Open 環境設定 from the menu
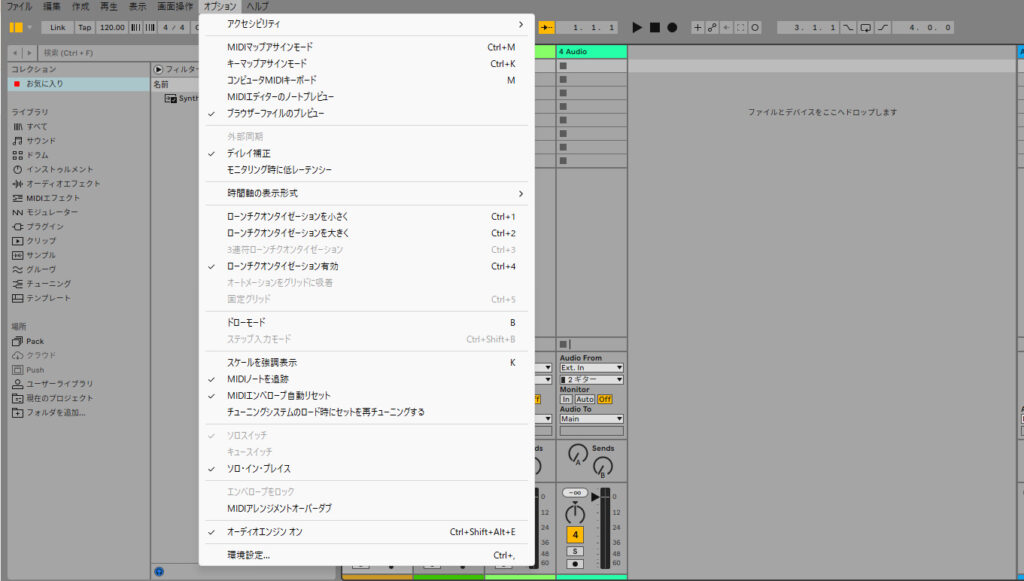Screen dimensions: 1024x581 click(248, 555)
